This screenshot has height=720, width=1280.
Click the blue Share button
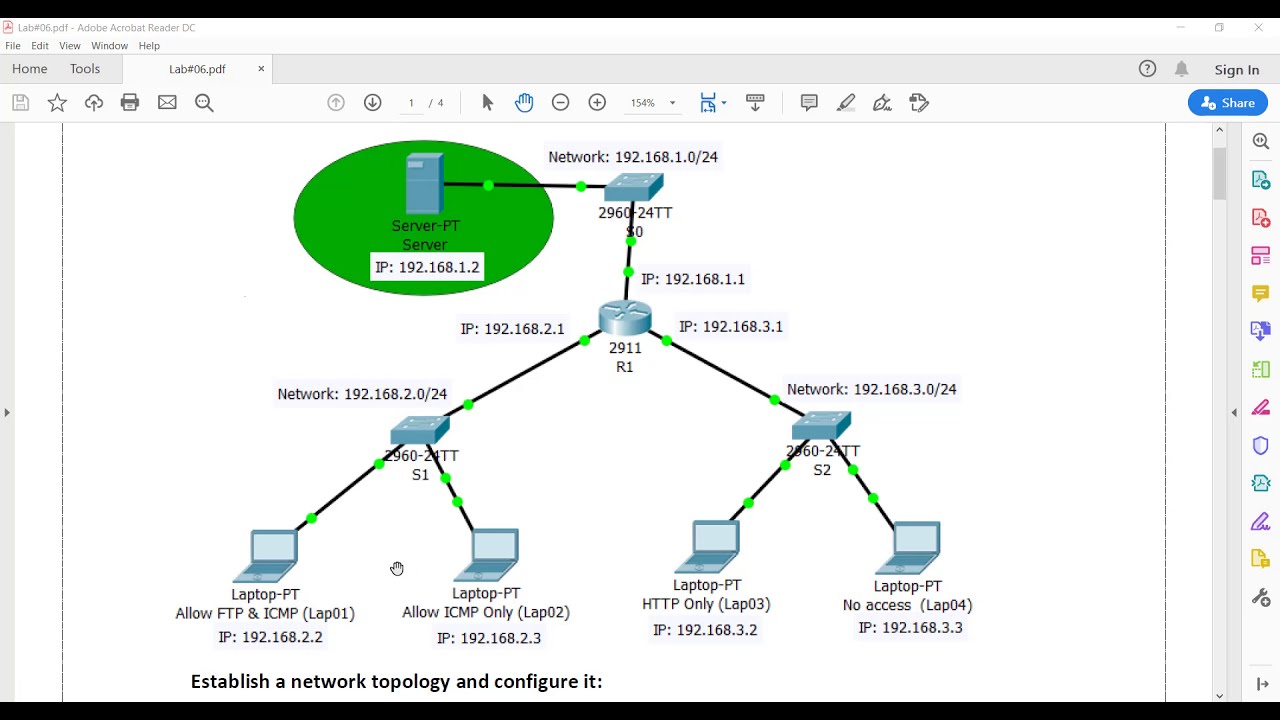pos(1228,102)
